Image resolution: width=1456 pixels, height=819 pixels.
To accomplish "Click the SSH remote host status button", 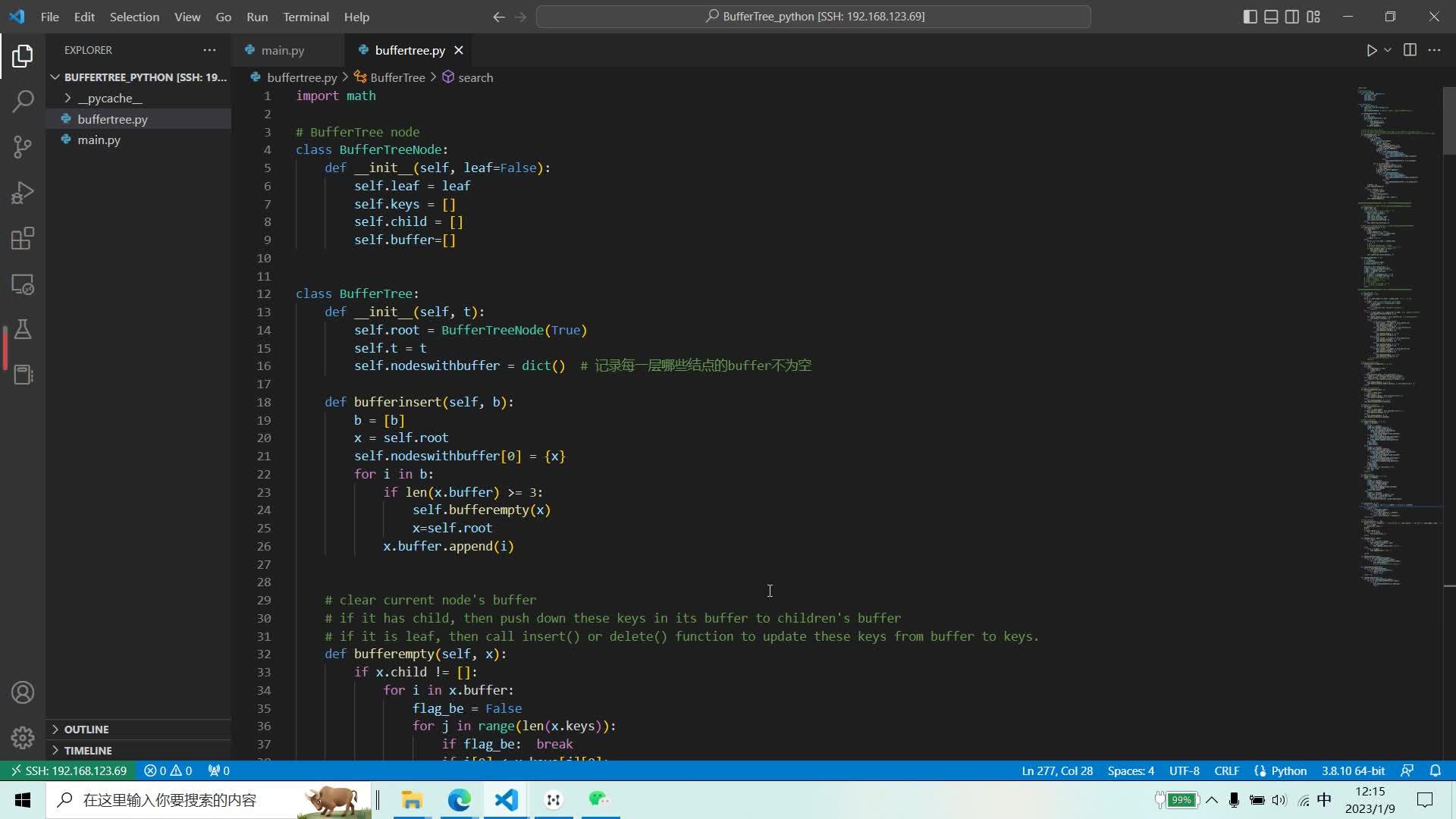I will coord(68,770).
